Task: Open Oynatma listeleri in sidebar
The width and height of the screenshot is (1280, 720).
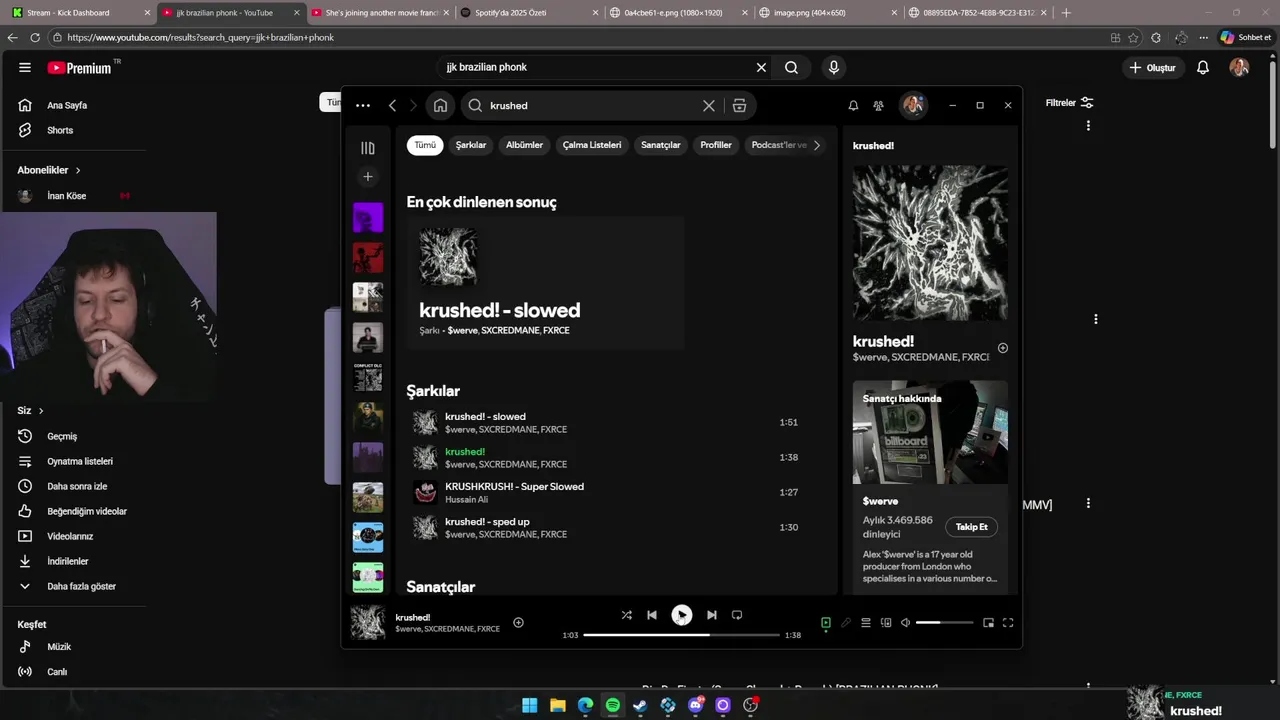Action: coord(78,461)
